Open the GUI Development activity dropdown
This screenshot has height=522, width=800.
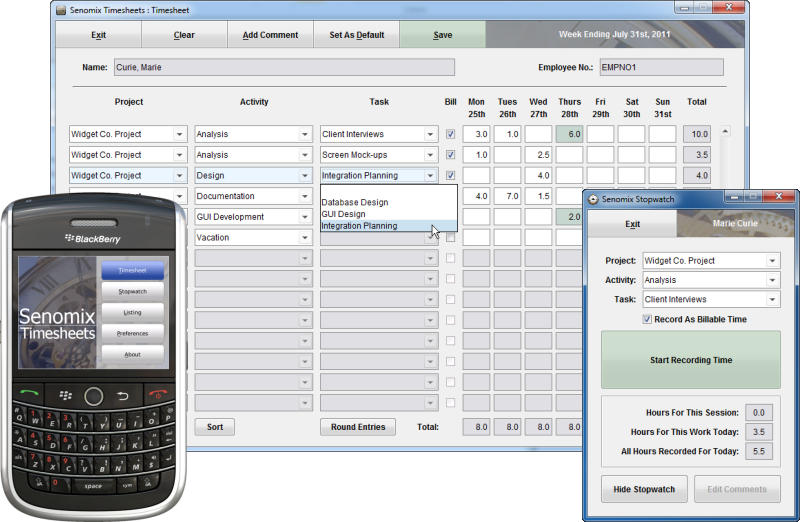tap(305, 217)
